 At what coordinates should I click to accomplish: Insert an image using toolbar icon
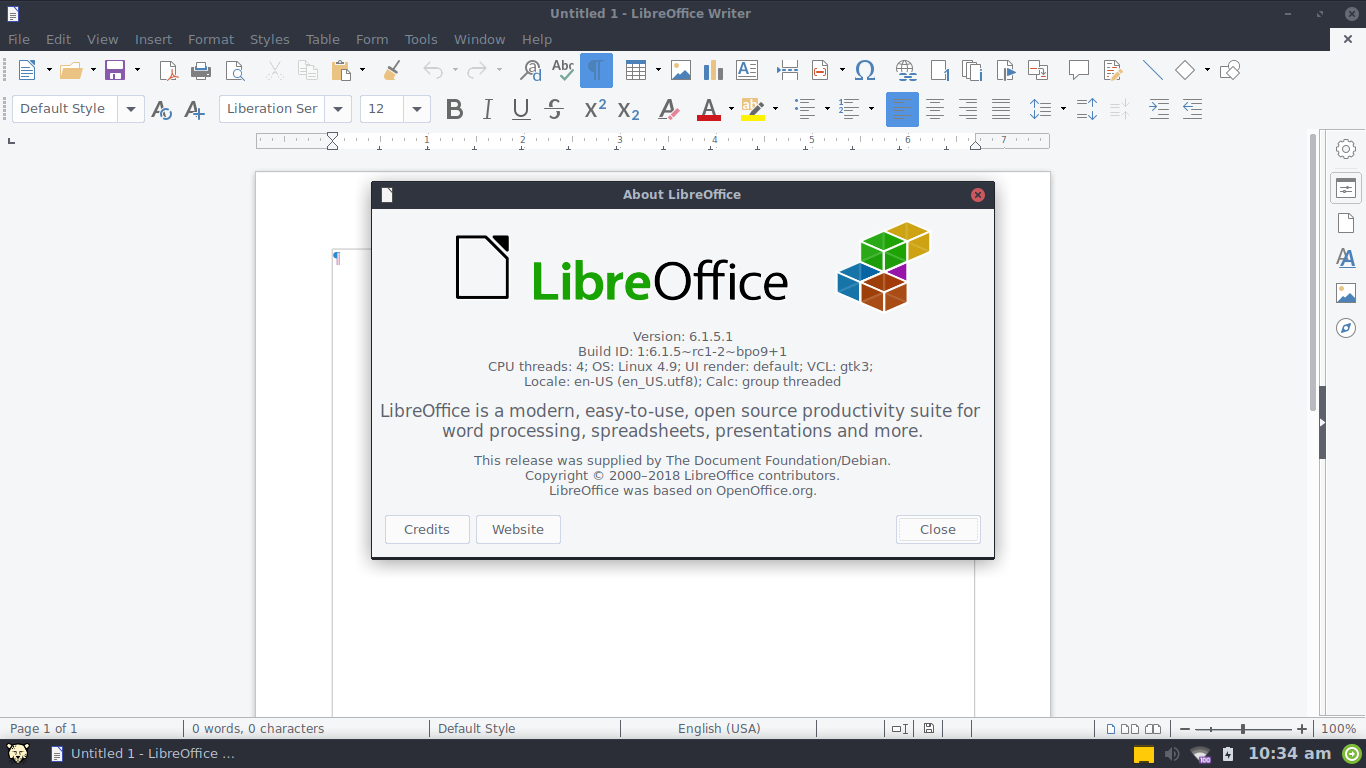pos(681,70)
